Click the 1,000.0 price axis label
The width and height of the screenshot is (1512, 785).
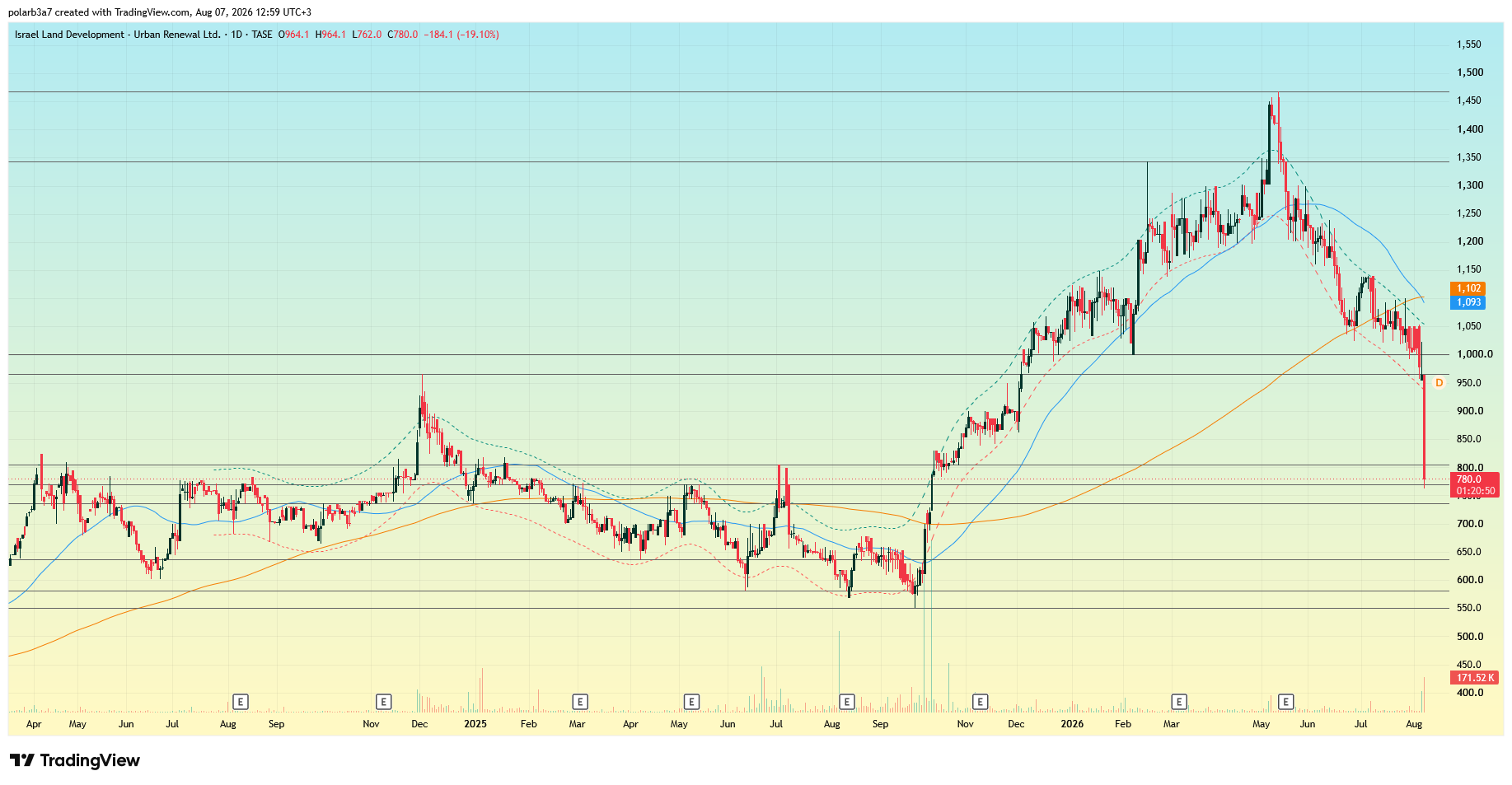pyautogui.click(x=1475, y=354)
